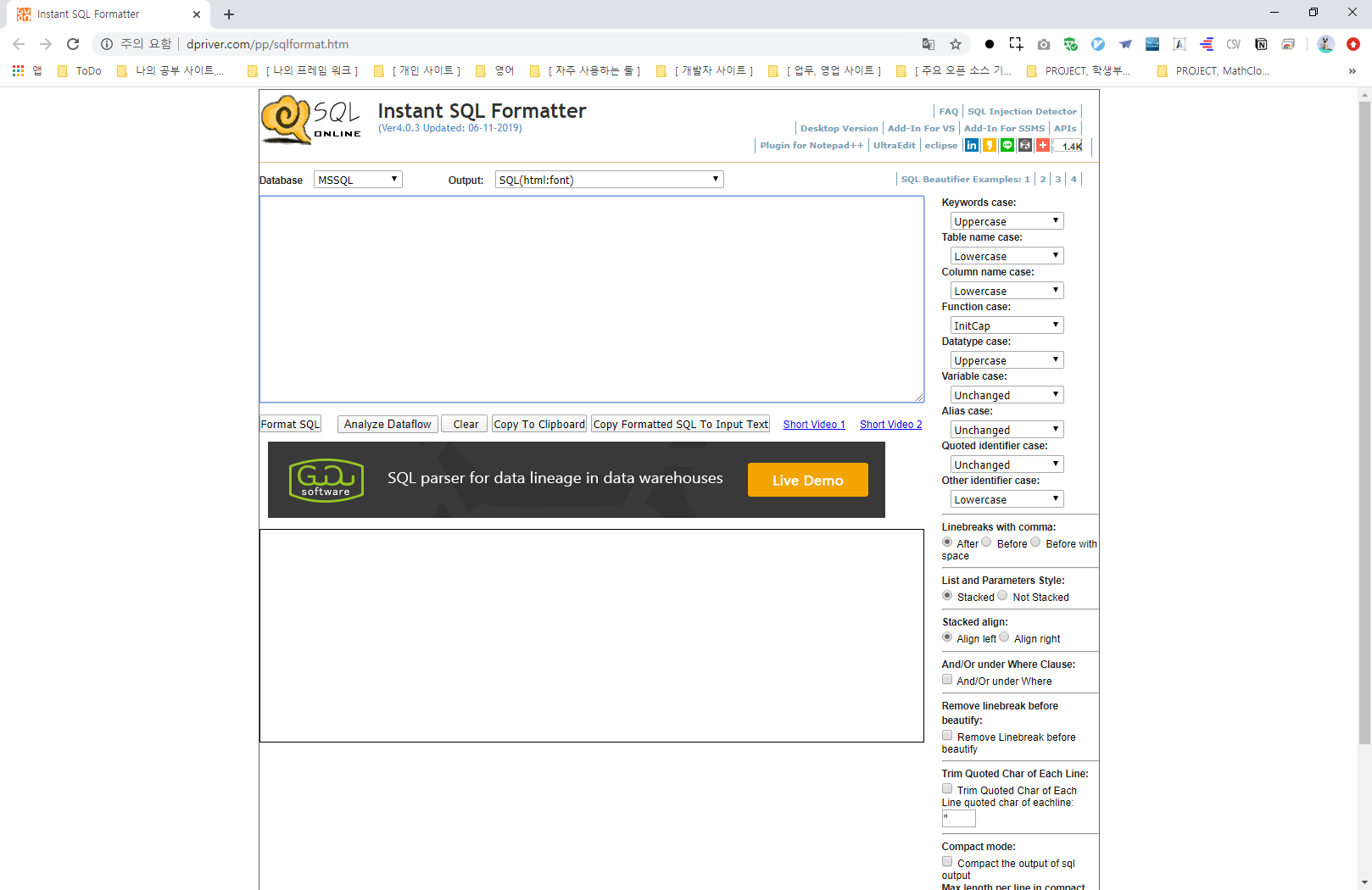Click the Analyze Dataflow button
The image size is (1372, 890).
click(x=388, y=424)
